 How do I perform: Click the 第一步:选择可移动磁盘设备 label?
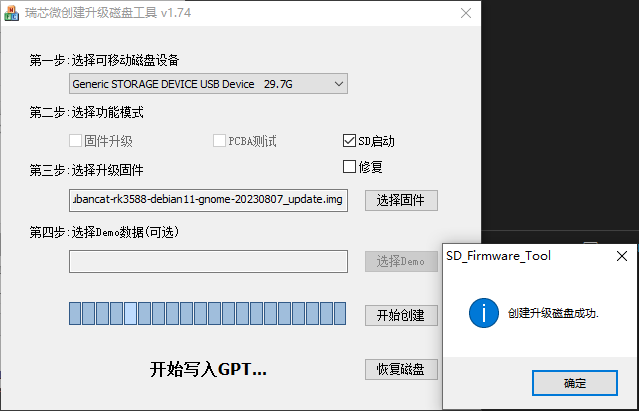pyautogui.click(x=104, y=60)
